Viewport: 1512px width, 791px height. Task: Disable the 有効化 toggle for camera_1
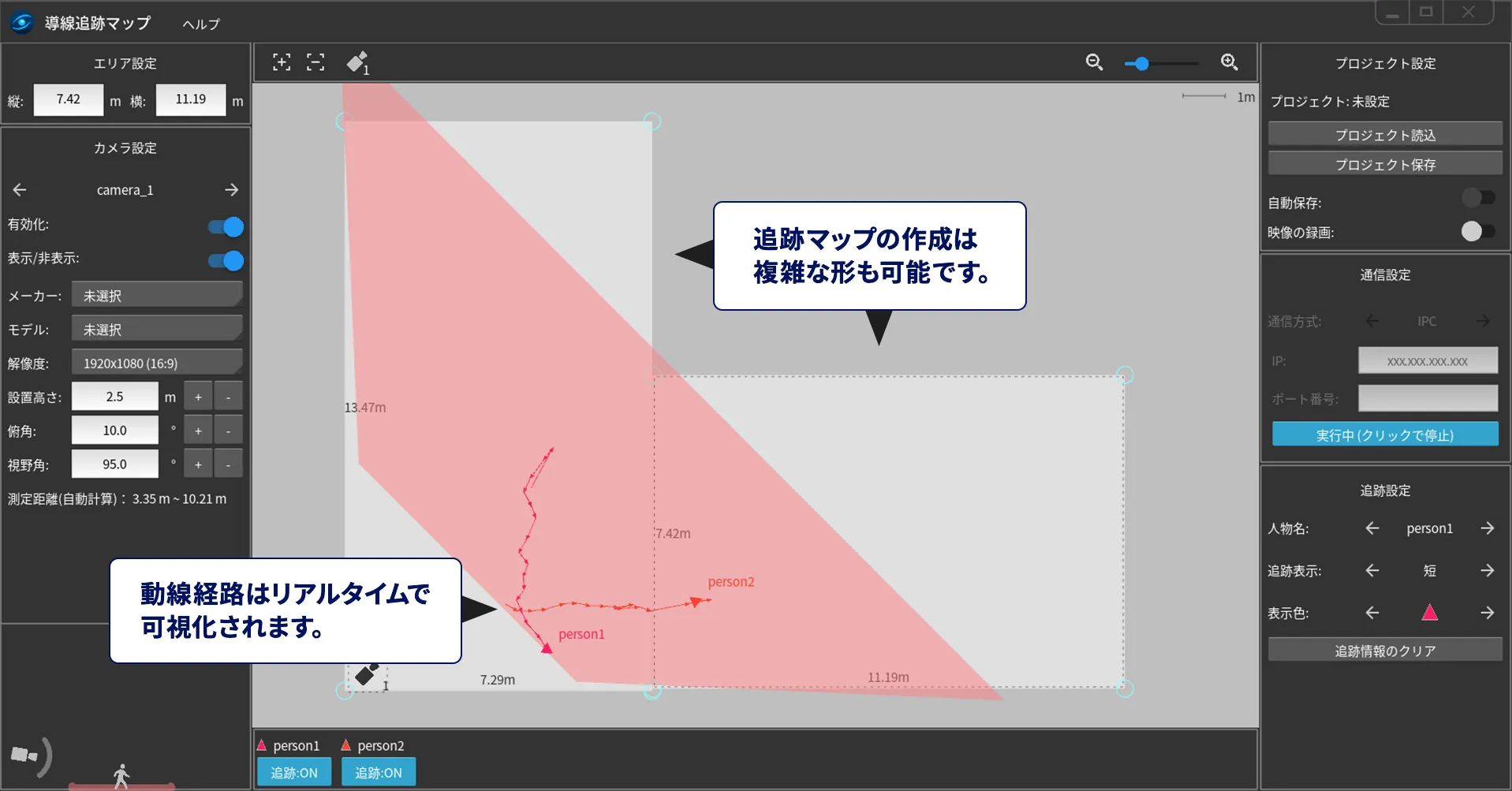point(224,227)
